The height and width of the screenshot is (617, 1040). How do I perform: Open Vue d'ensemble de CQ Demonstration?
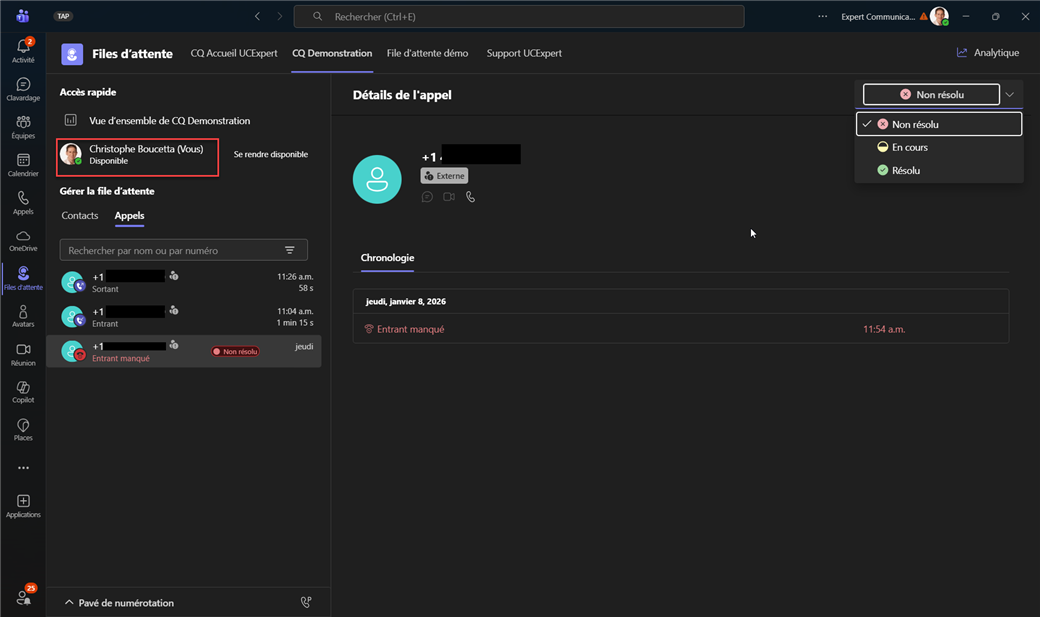click(169, 121)
